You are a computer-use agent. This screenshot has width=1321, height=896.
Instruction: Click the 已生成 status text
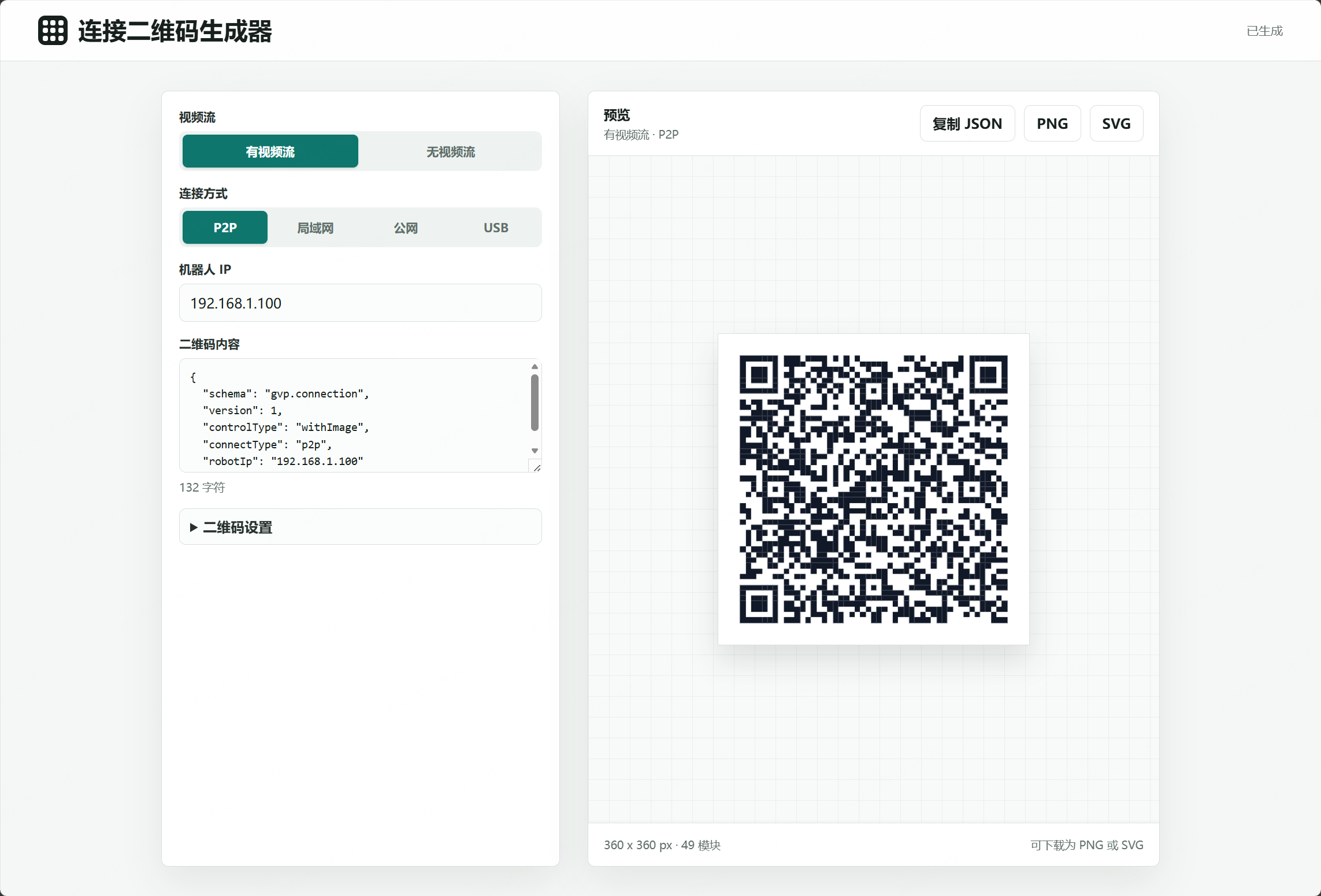tap(1264, 31)
